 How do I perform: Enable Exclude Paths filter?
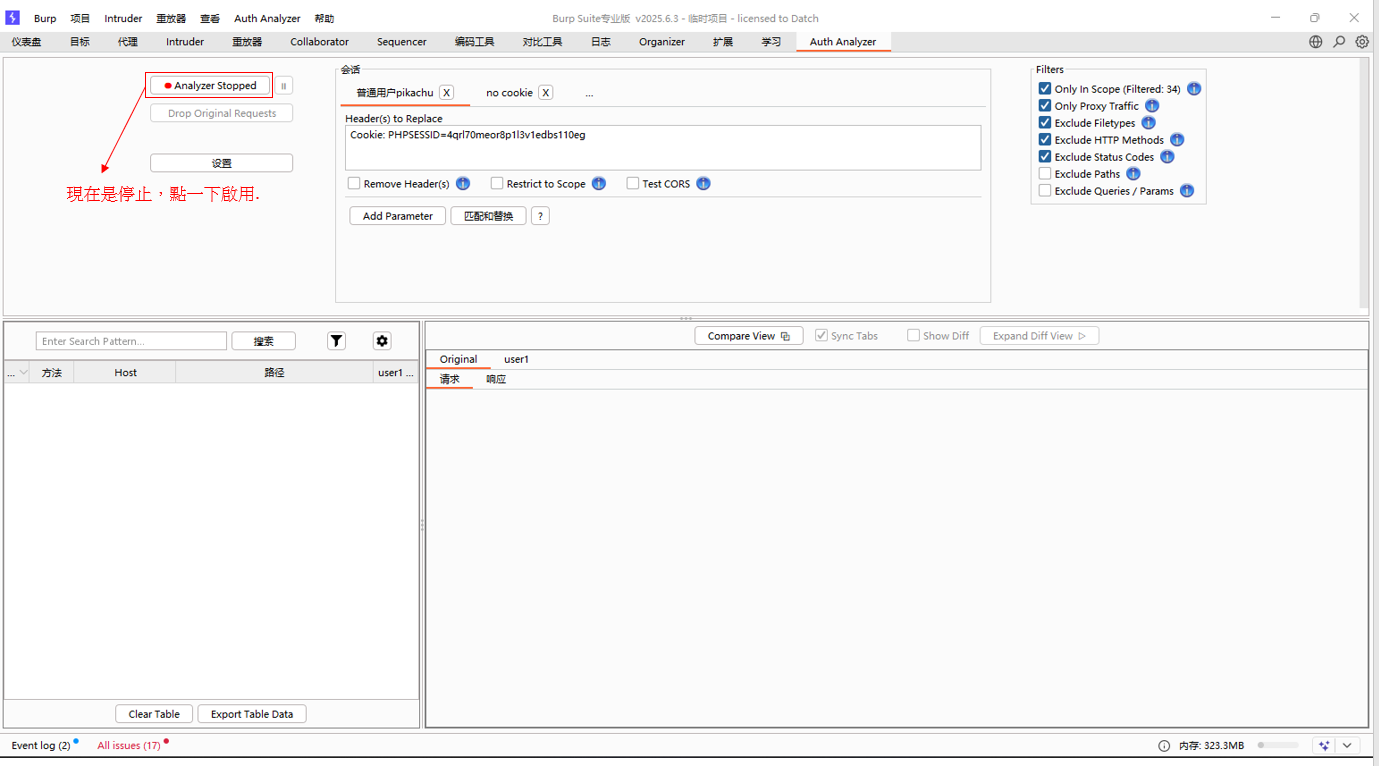(x=1045, y=174)
